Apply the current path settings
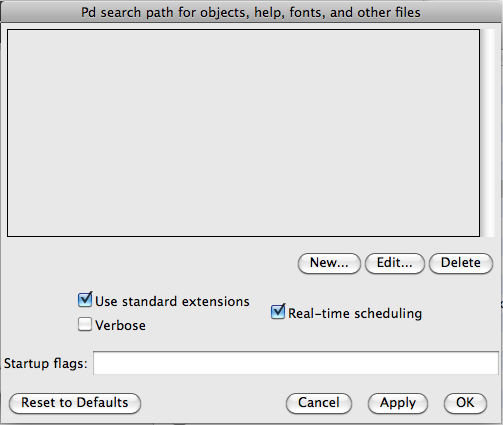Image resolution: width=503 pixels, height=425 pixels. click(398, 403)
